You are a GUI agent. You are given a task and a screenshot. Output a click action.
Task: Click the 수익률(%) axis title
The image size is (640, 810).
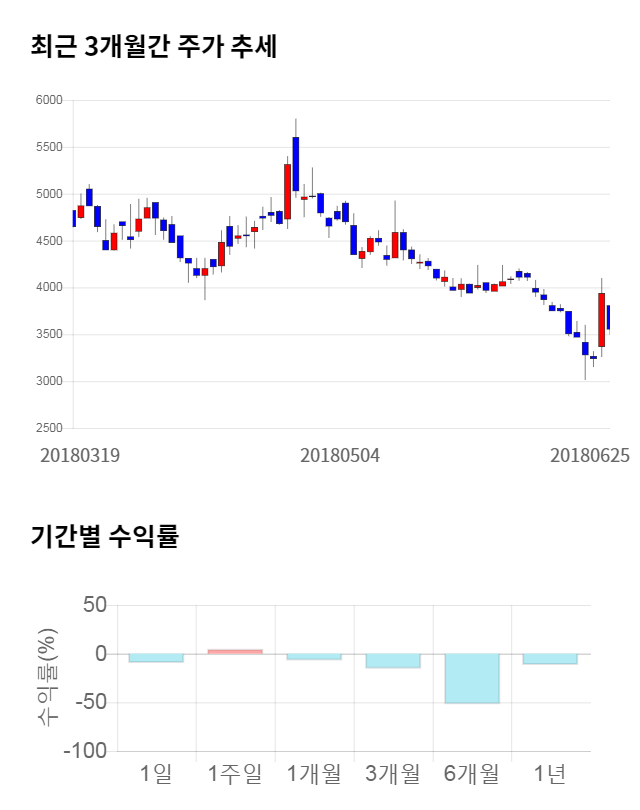pyautogui.click(x=47, y=677)
